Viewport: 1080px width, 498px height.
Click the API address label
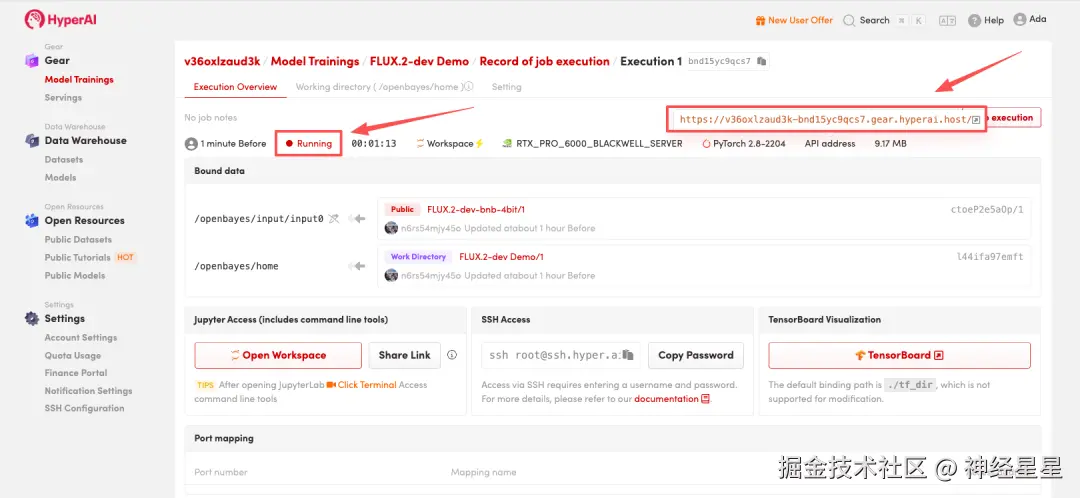tap(830, 144)
